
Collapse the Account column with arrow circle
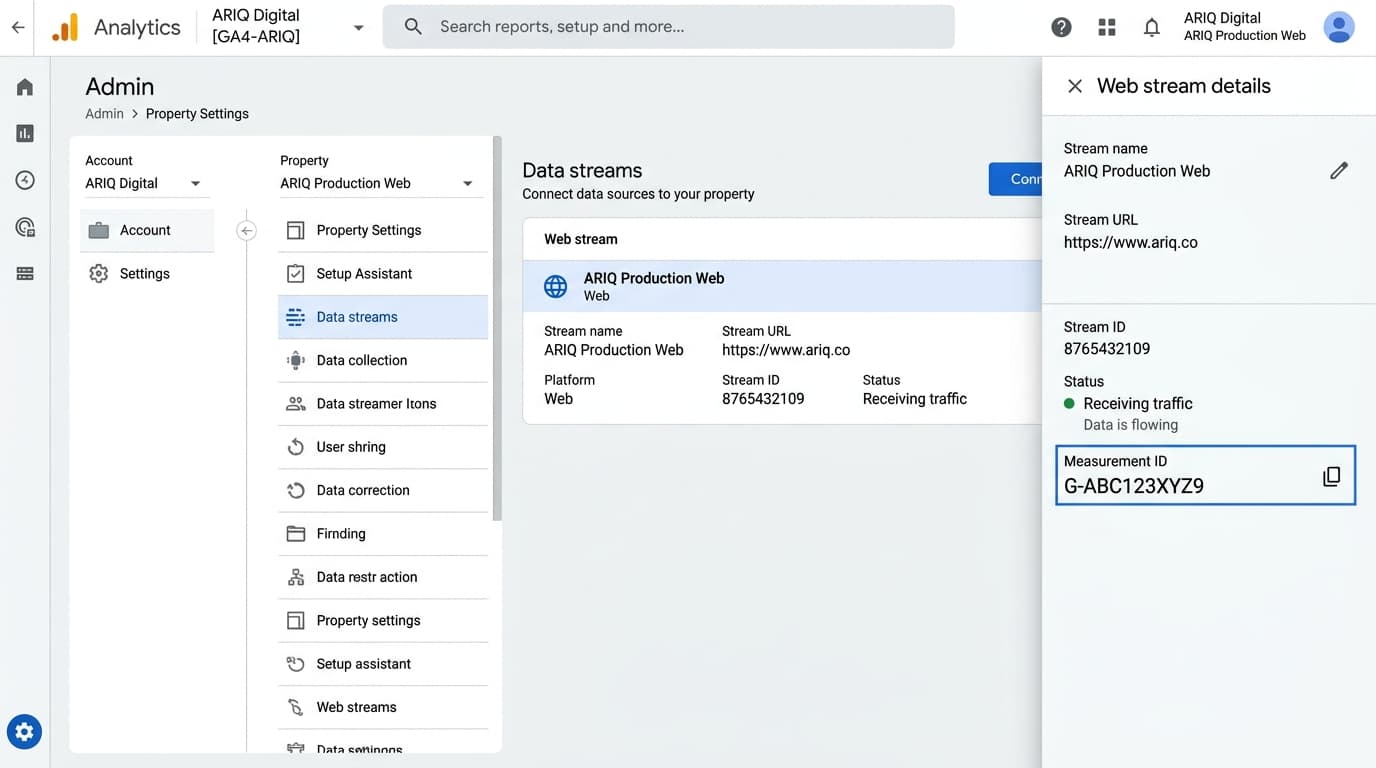(x=246, y=231)
